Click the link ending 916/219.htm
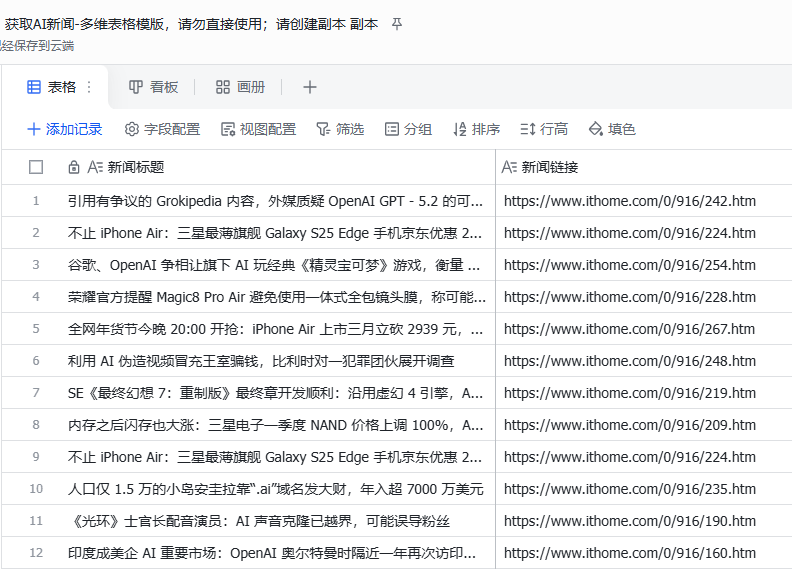792x569 pixels. (630, 393)
